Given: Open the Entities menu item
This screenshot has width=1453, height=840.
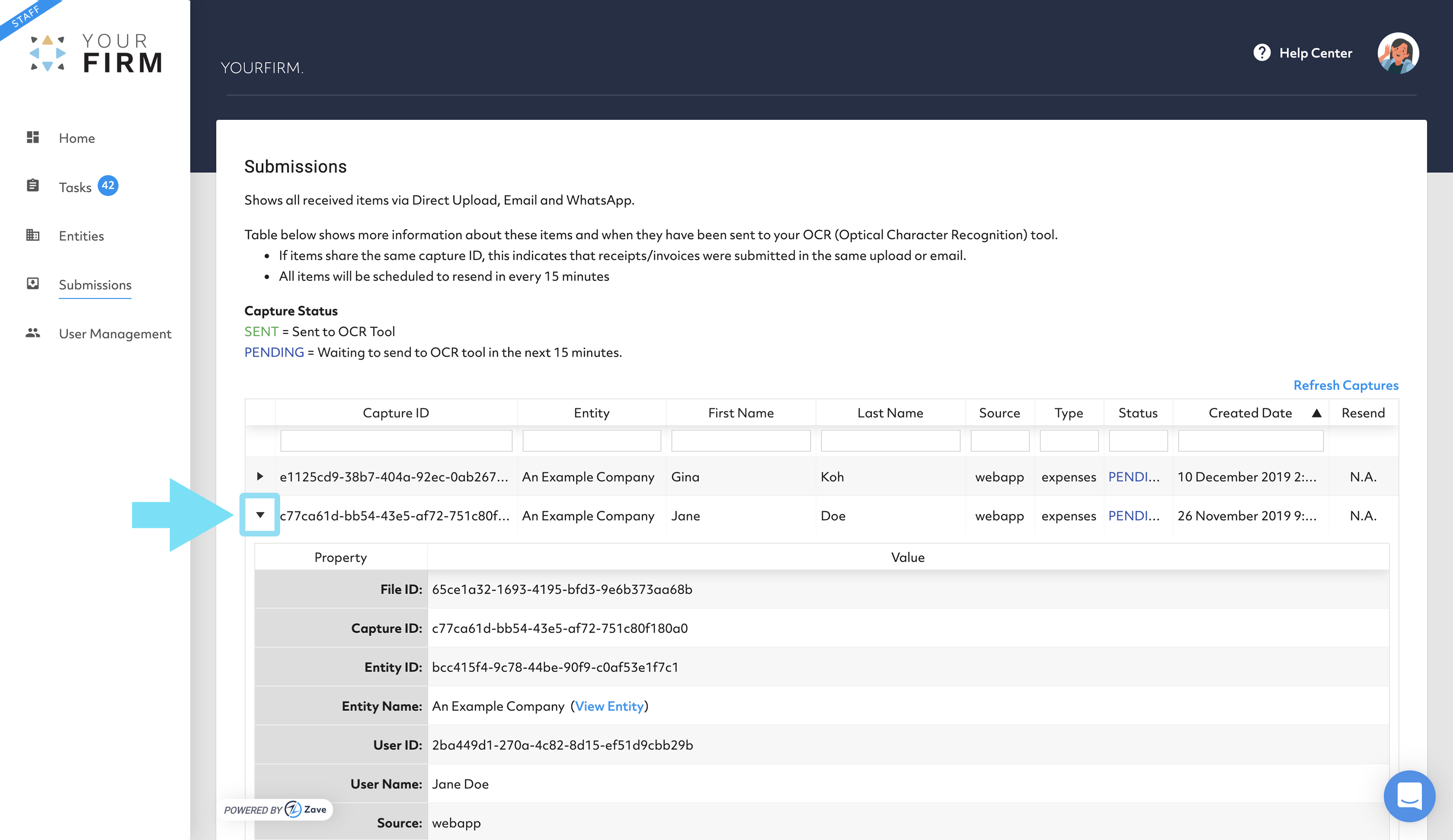Looking at the screenshot, I should pos(81,236).
